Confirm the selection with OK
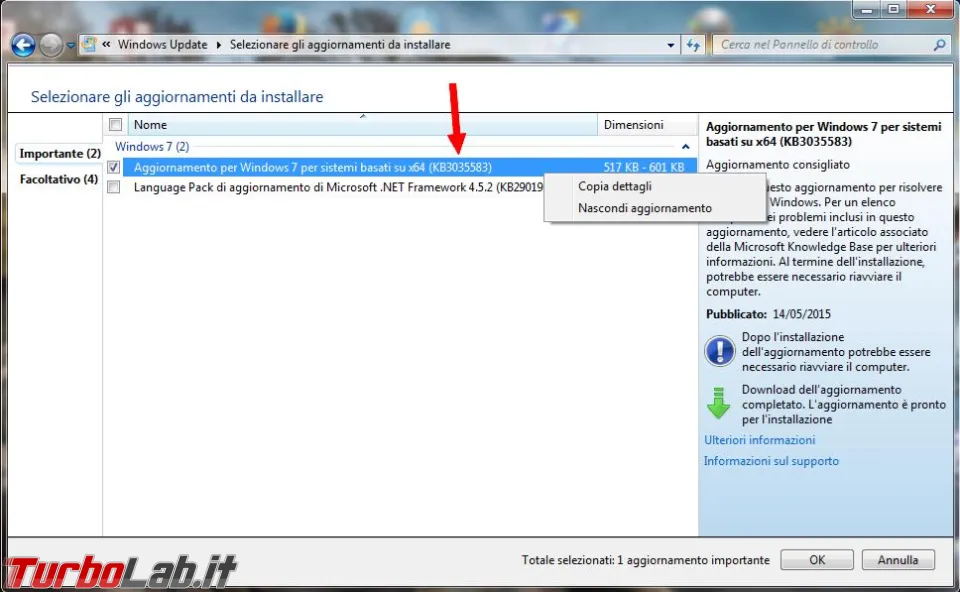Image resolution: width=960 pixels, height=592 pixels. pyautogui.click(x=817, y=560)
